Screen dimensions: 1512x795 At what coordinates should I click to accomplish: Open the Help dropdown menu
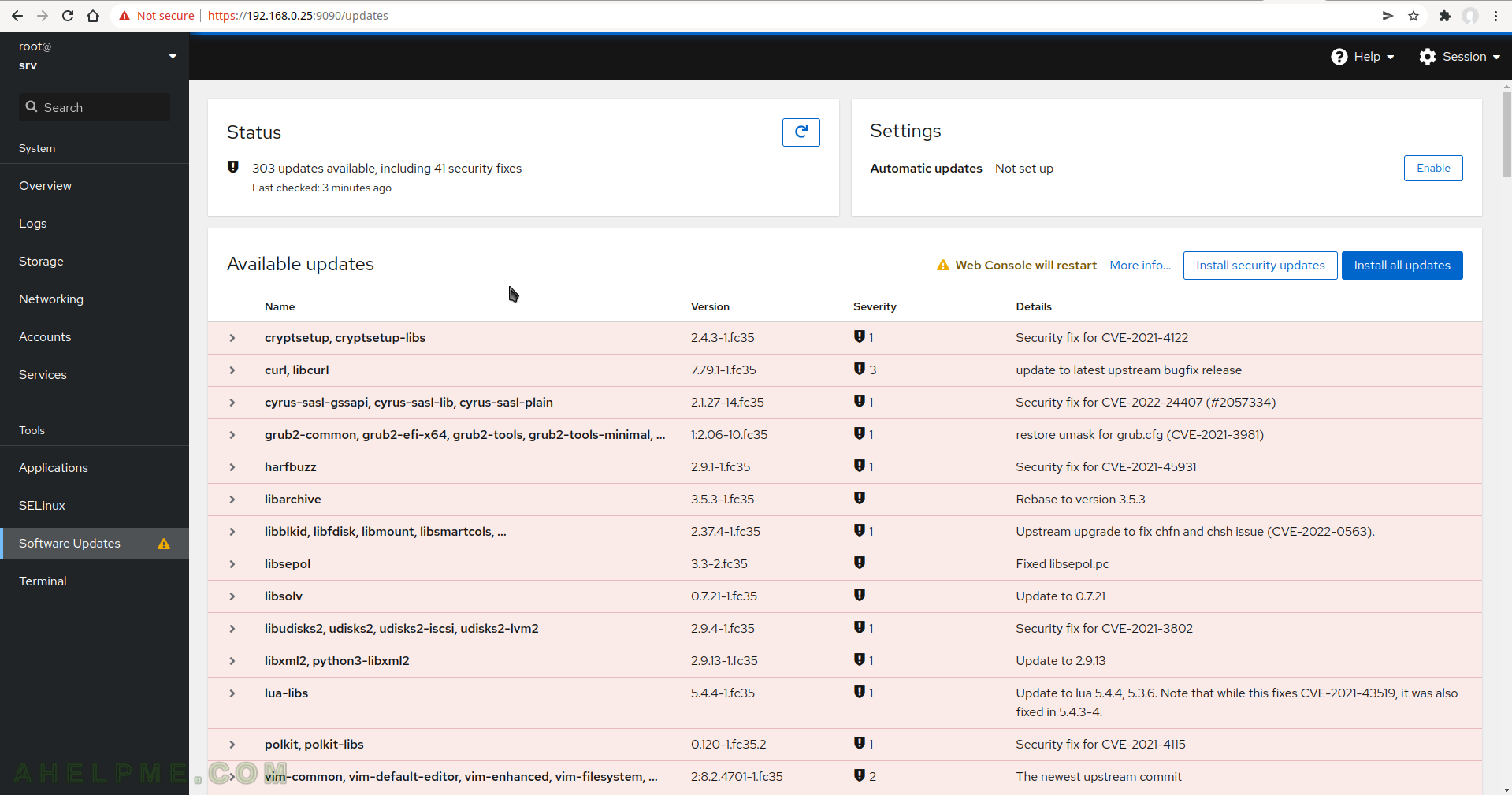1363,57
